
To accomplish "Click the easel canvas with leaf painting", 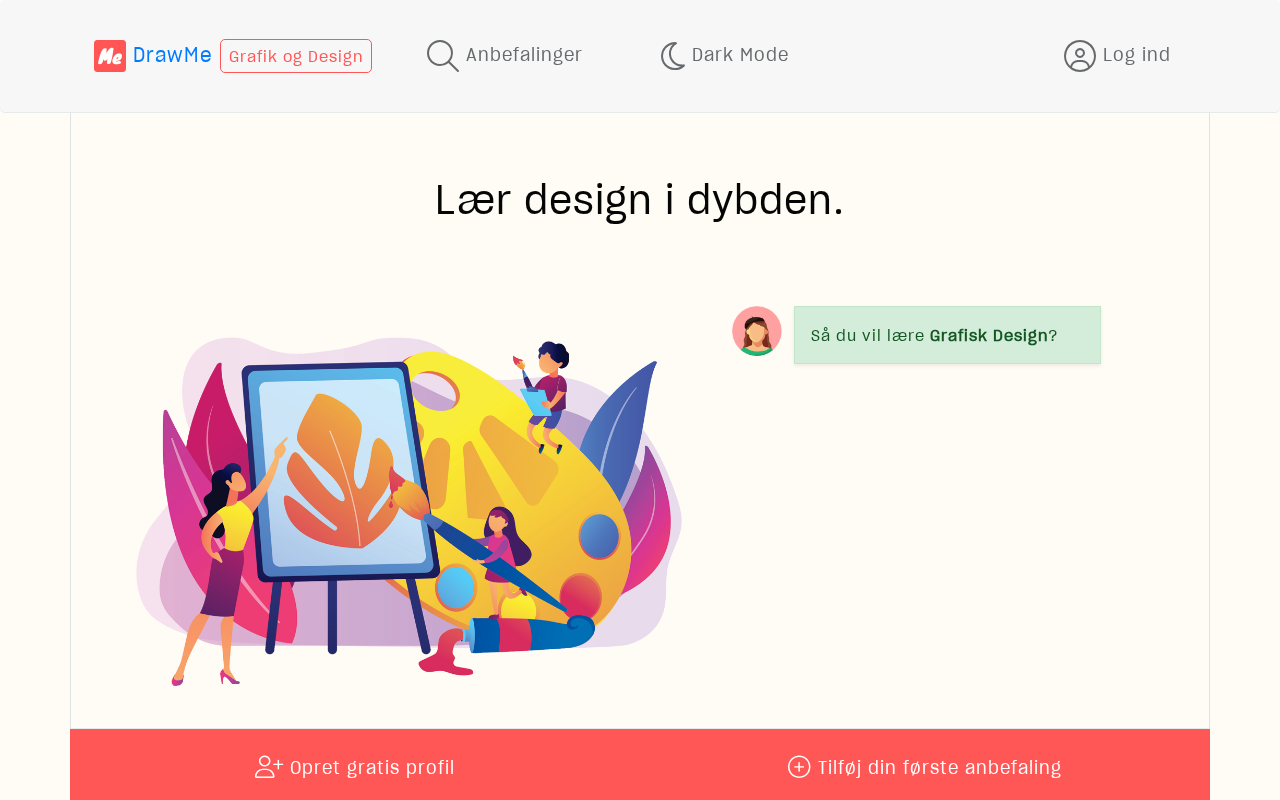I will (340, 472).
